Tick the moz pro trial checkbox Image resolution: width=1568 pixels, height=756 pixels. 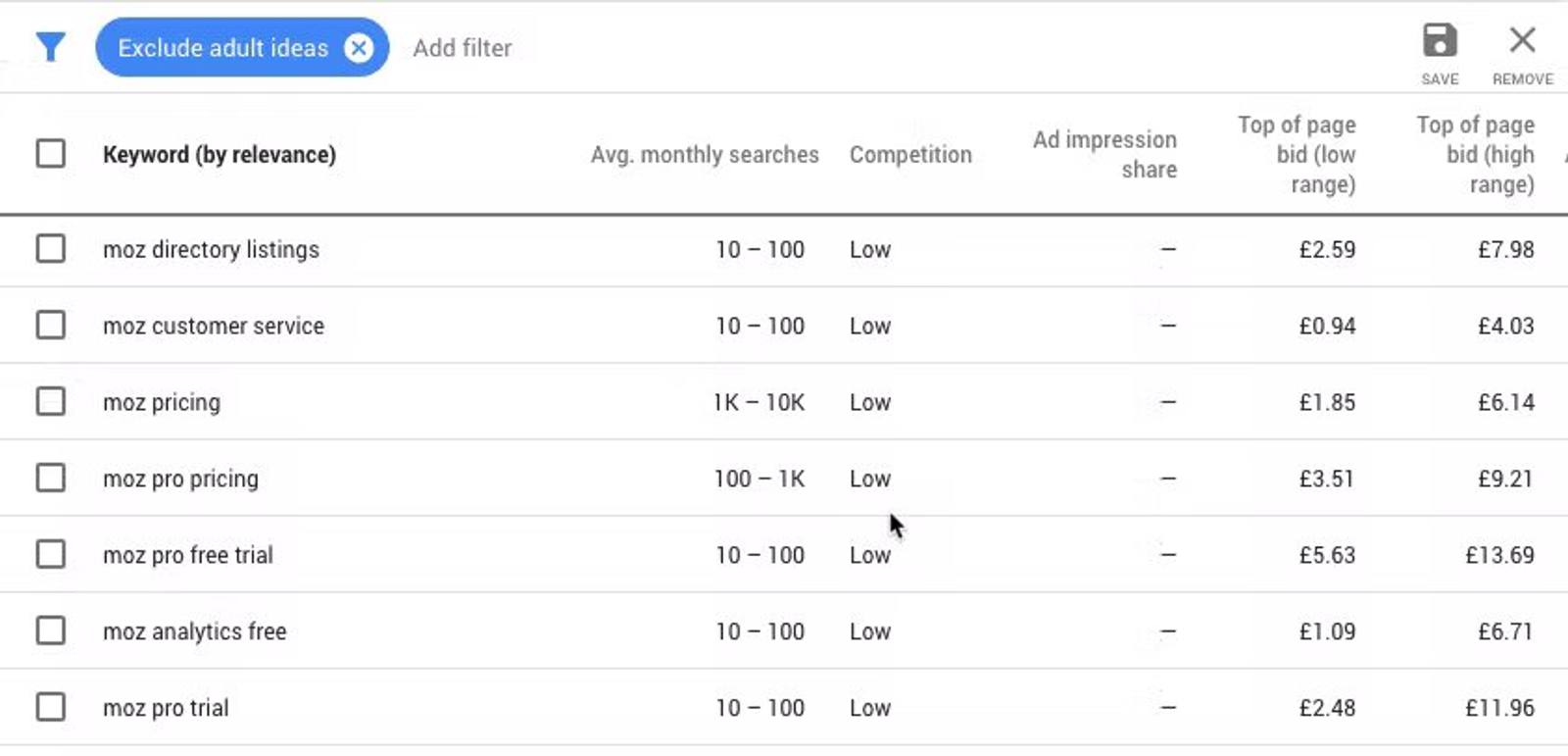(x=51, y=708)
